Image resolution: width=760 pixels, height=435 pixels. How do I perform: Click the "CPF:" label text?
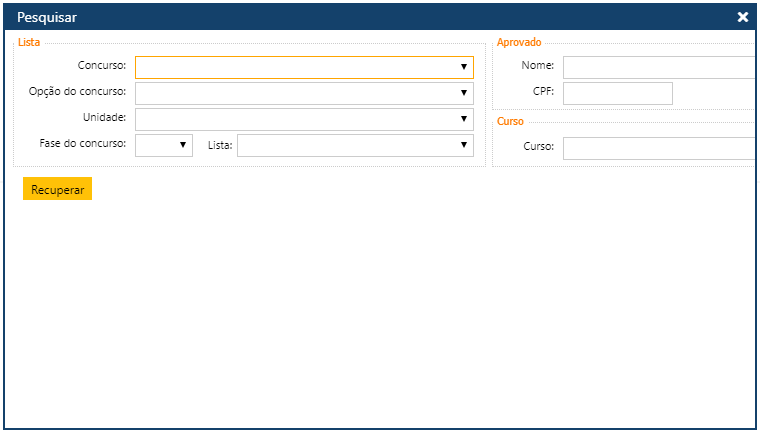[543, 92]
